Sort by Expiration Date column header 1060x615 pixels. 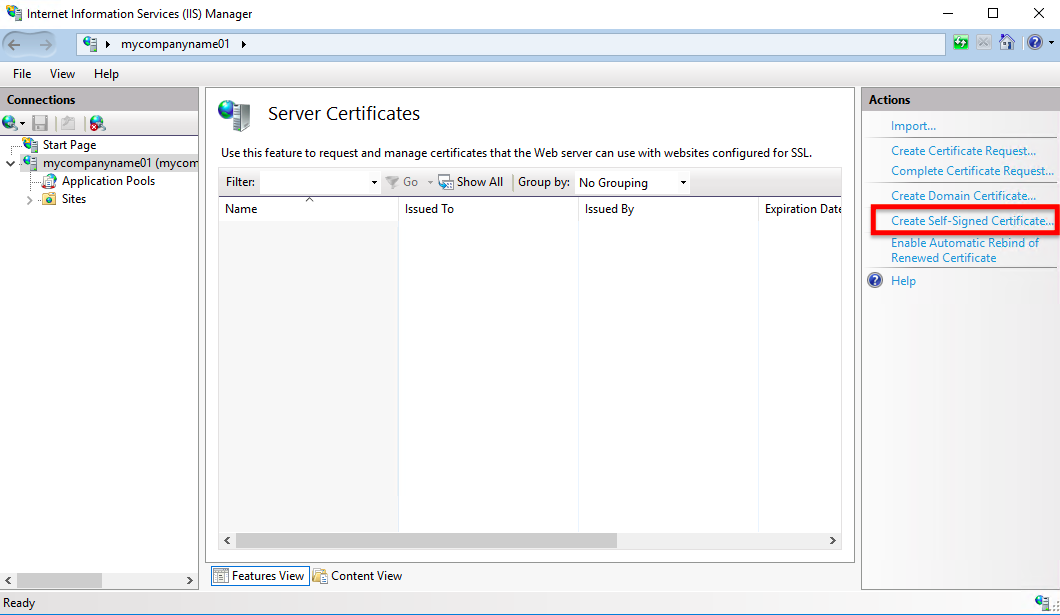pyautogui.click(x=800, y=209)
